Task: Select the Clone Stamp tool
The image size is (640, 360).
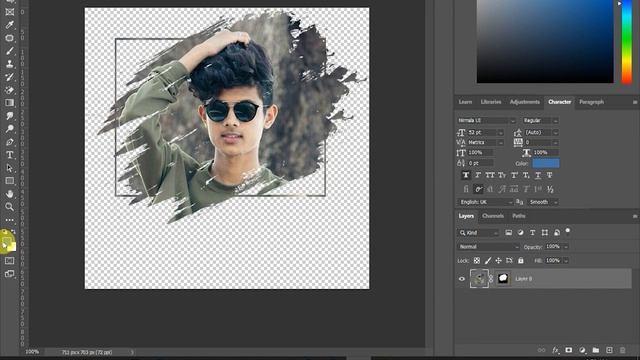Action: 9,64
